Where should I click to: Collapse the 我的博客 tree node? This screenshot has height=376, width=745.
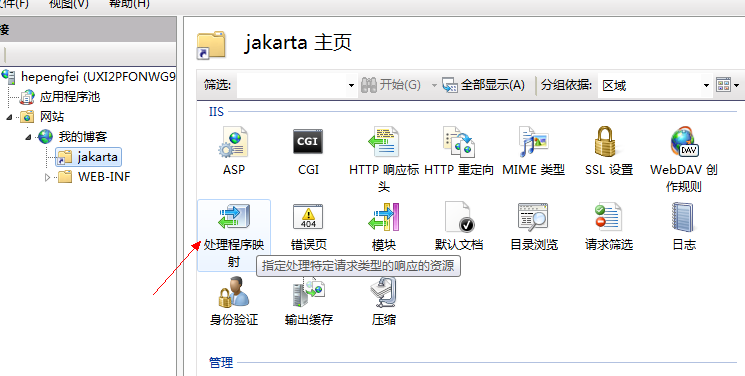pos(28,137)
